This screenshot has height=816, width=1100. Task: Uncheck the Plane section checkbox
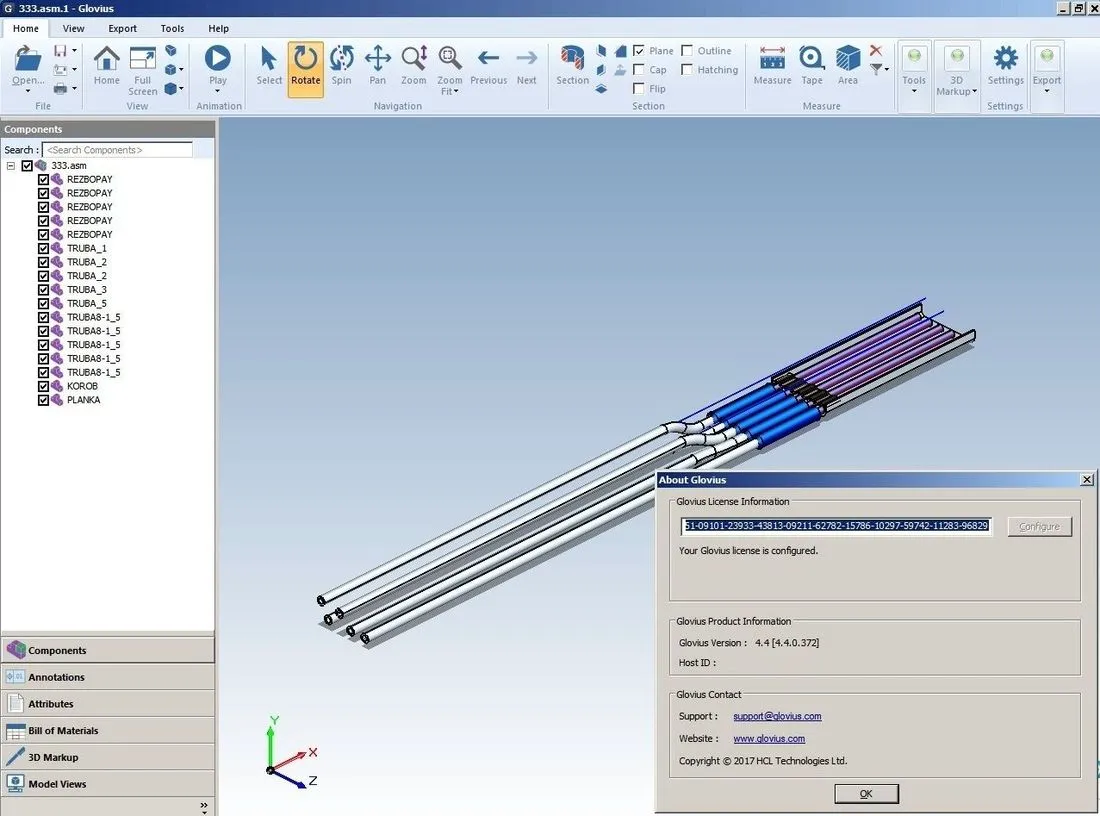click(x=638, y=51)
